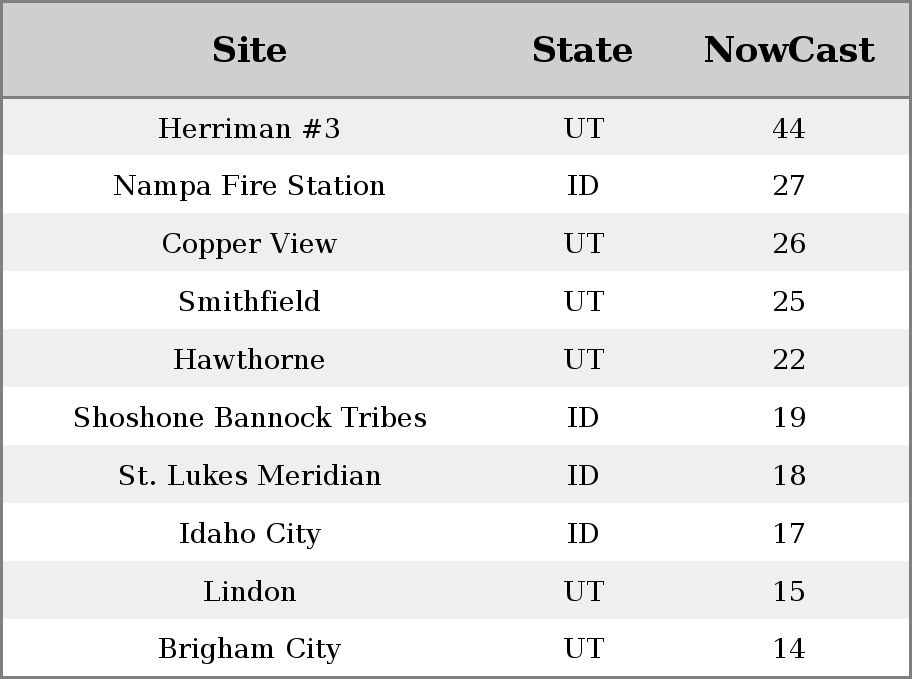Select the Herriman #3 site name
Image resolution: width=912 pixels, height=679 pixels.
[249, 128]
